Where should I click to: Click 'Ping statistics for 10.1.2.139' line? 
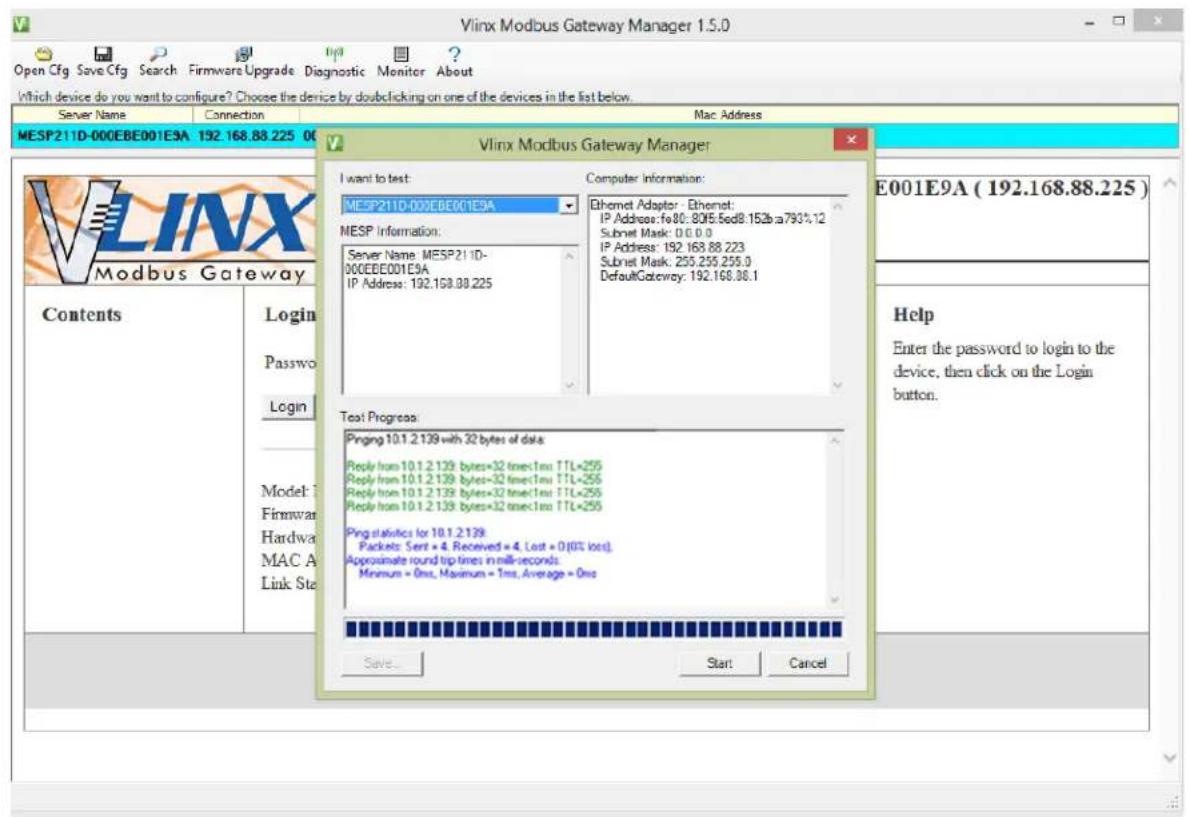click(x=416, y=533)
